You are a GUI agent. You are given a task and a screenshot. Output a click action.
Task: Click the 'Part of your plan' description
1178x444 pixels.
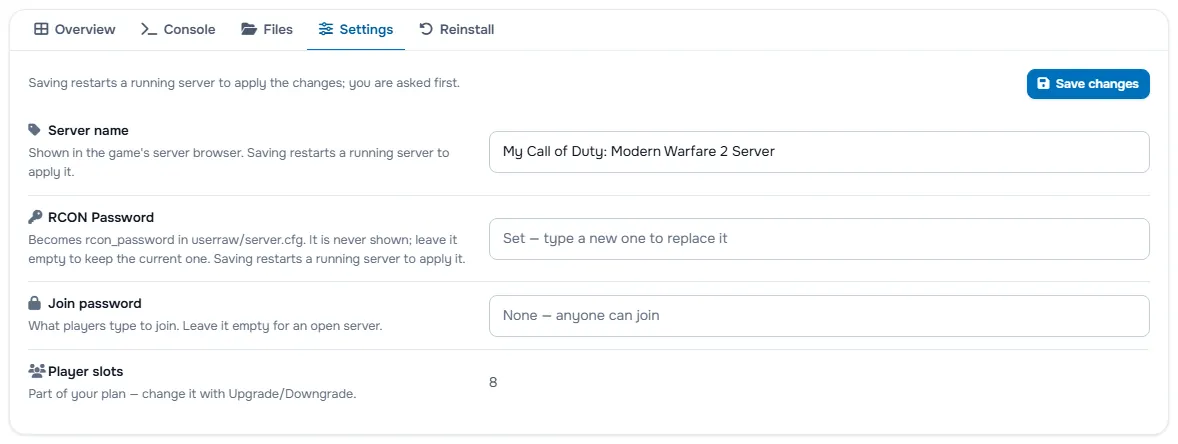click(x=192, y=394)
